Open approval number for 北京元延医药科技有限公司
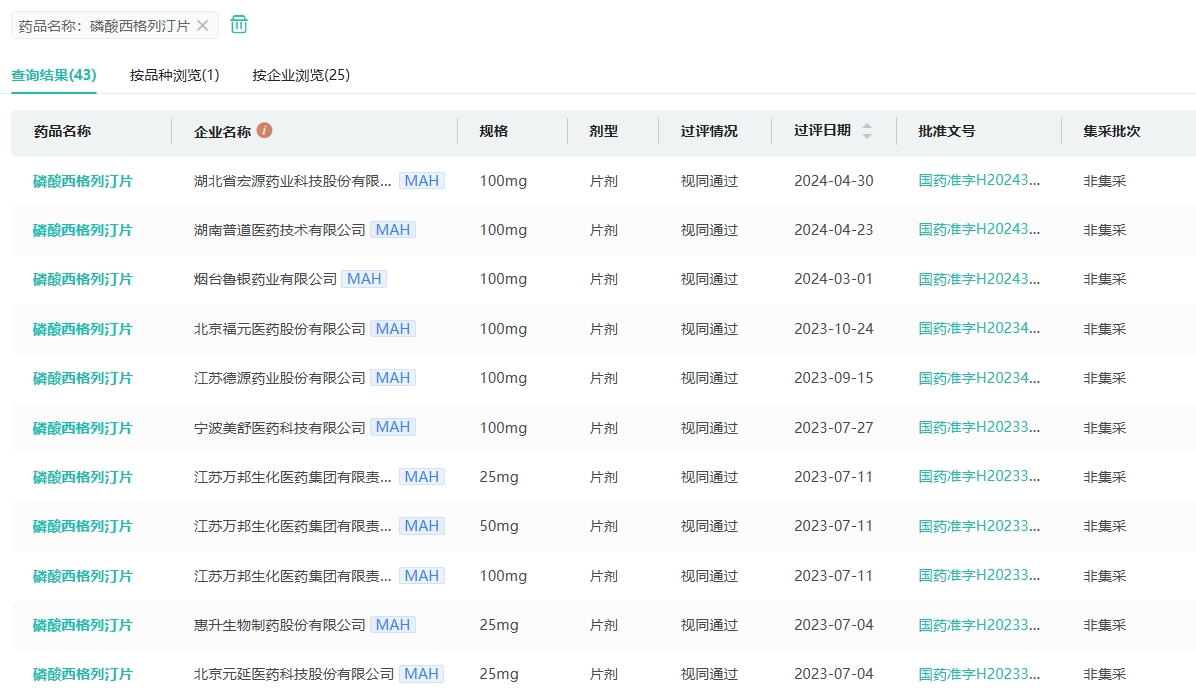Viewport: 1196px width, 697px height. coord(979,674)
